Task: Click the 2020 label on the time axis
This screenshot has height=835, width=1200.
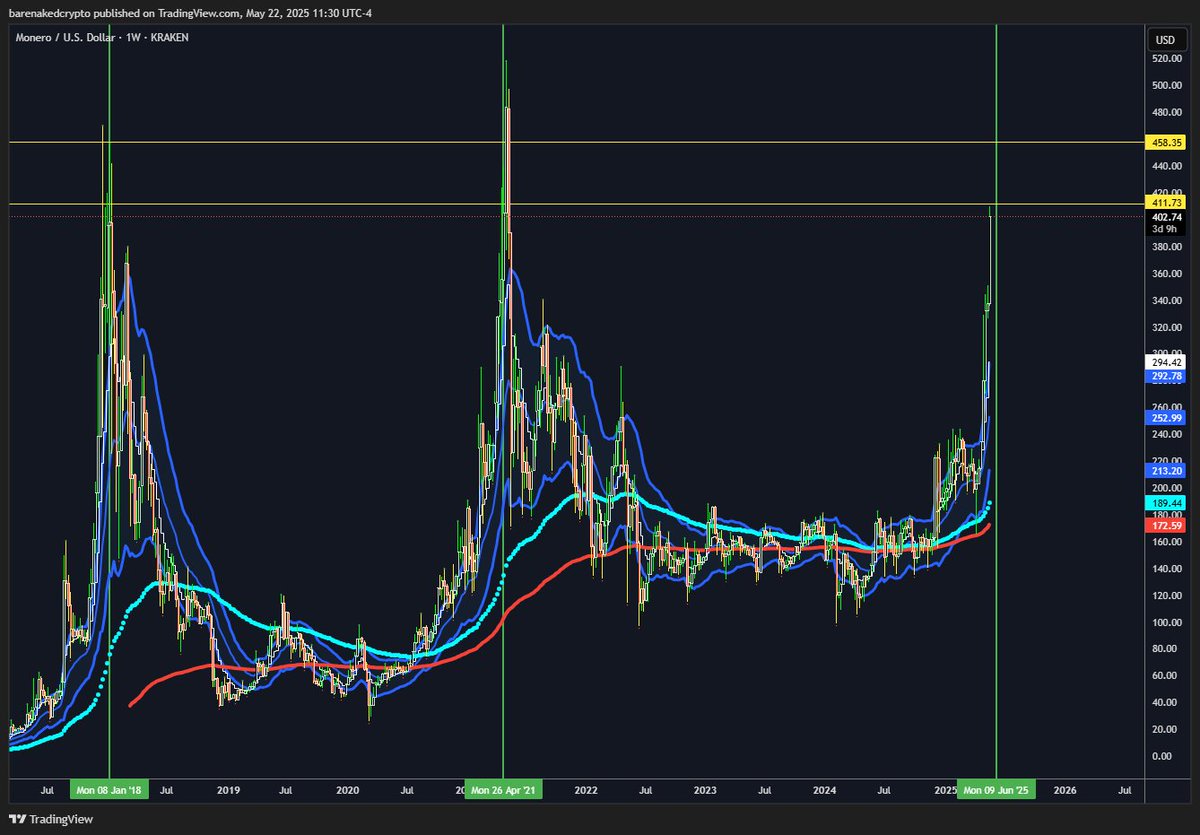Action: click(348, 790)
